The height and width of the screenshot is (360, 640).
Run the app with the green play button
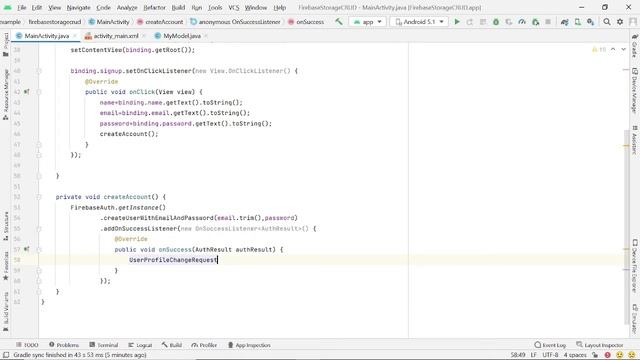pos(457,22)
